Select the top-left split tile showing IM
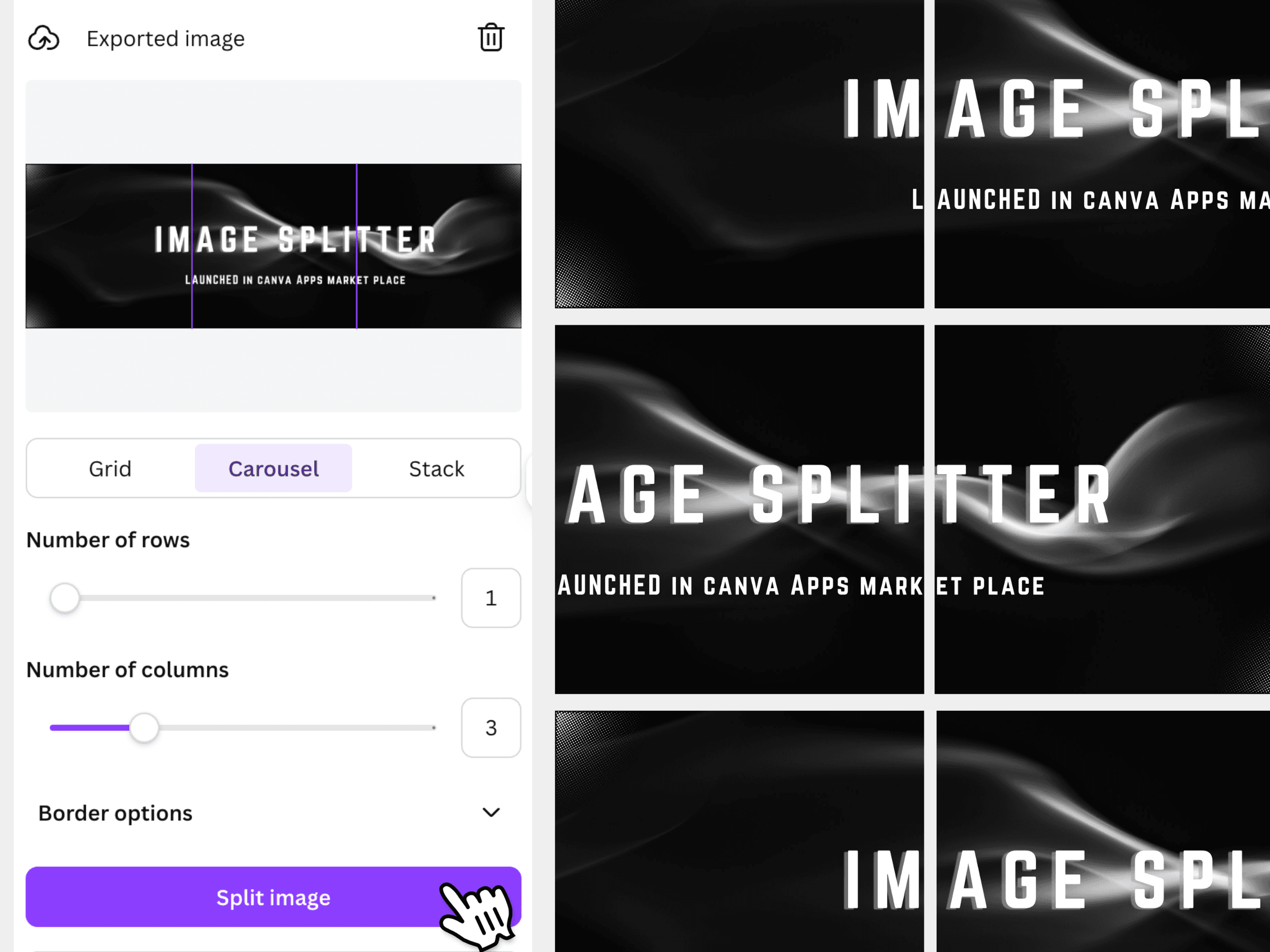 click(x=739, y=154)
